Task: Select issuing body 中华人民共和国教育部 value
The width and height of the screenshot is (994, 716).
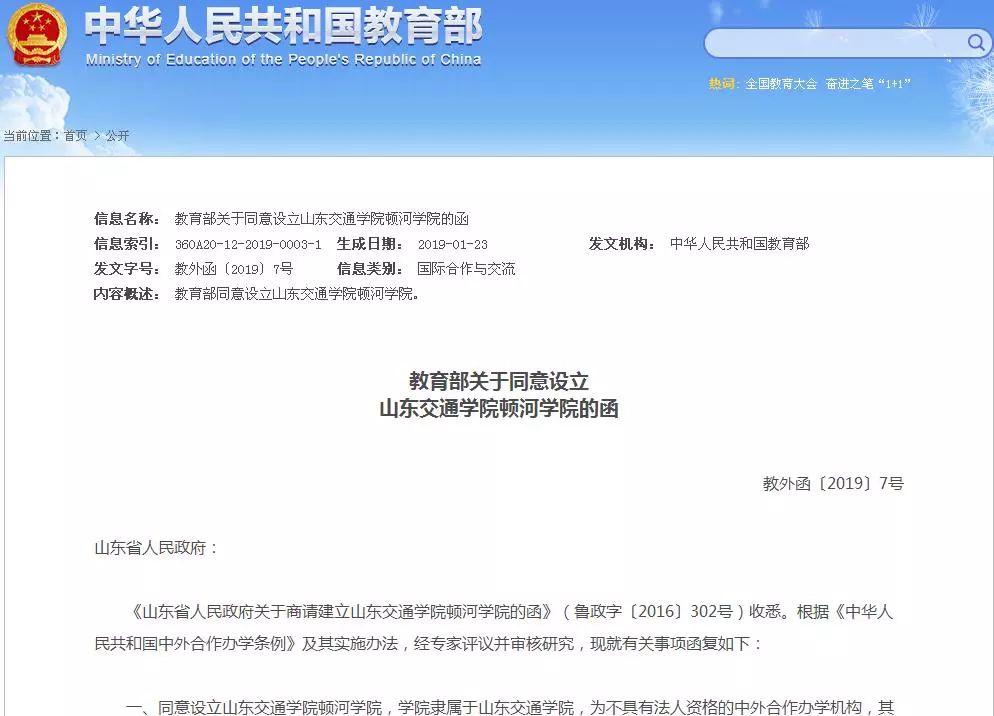Action: tap(739, 244)
